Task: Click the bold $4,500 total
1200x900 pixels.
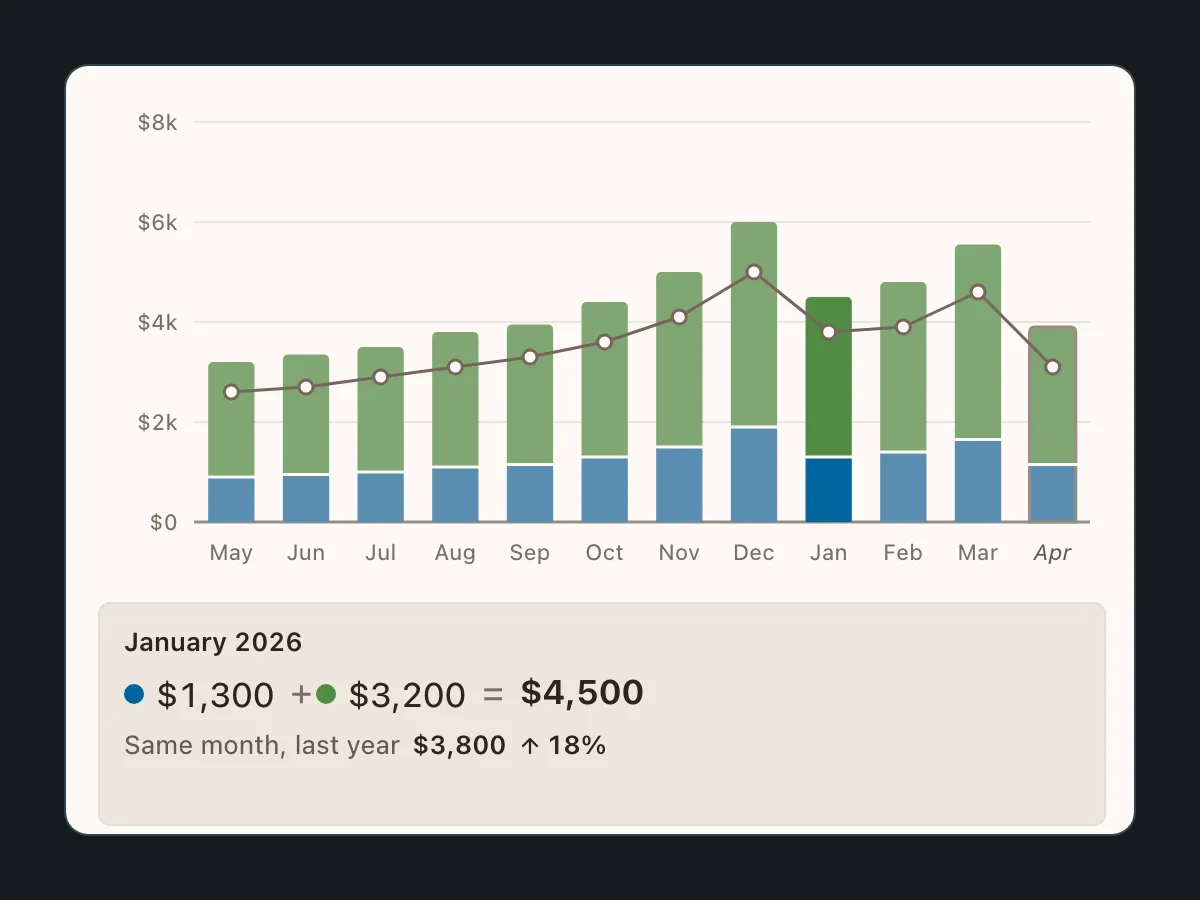Action: (582, 692)
